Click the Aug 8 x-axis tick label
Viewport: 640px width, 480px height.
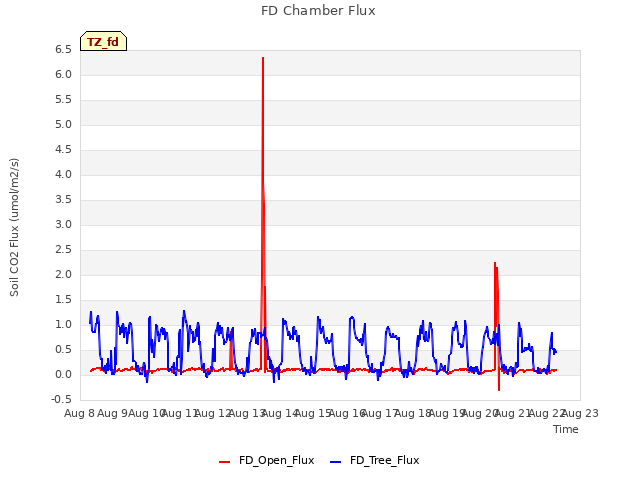80,413
